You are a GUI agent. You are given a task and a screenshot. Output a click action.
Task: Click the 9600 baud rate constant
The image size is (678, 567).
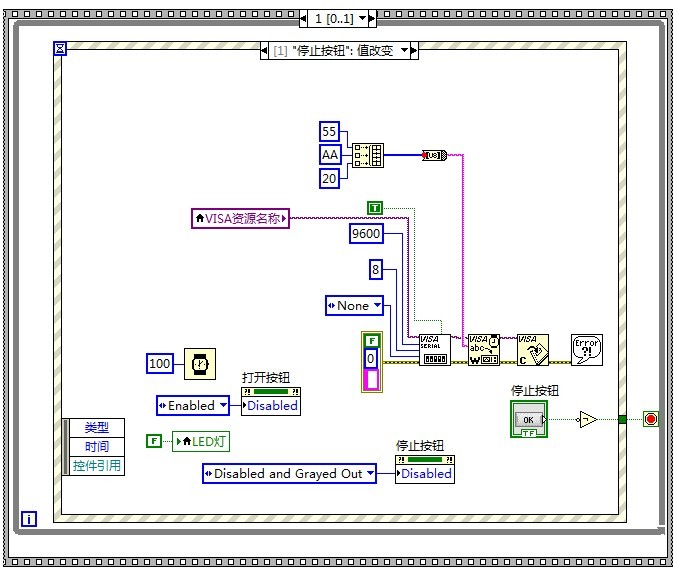click(x=365, y=233)
